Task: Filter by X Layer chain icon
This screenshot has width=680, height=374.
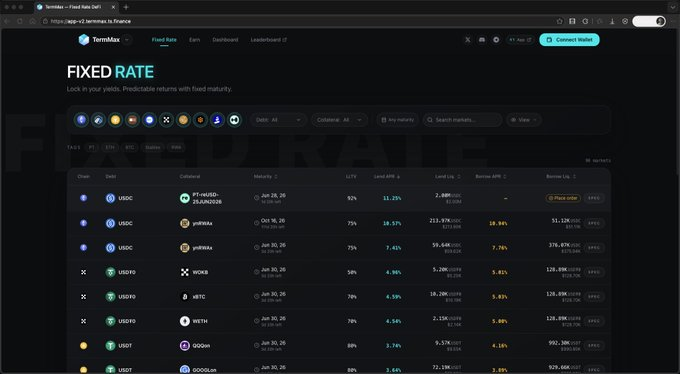Action: [x=166, y=120]
